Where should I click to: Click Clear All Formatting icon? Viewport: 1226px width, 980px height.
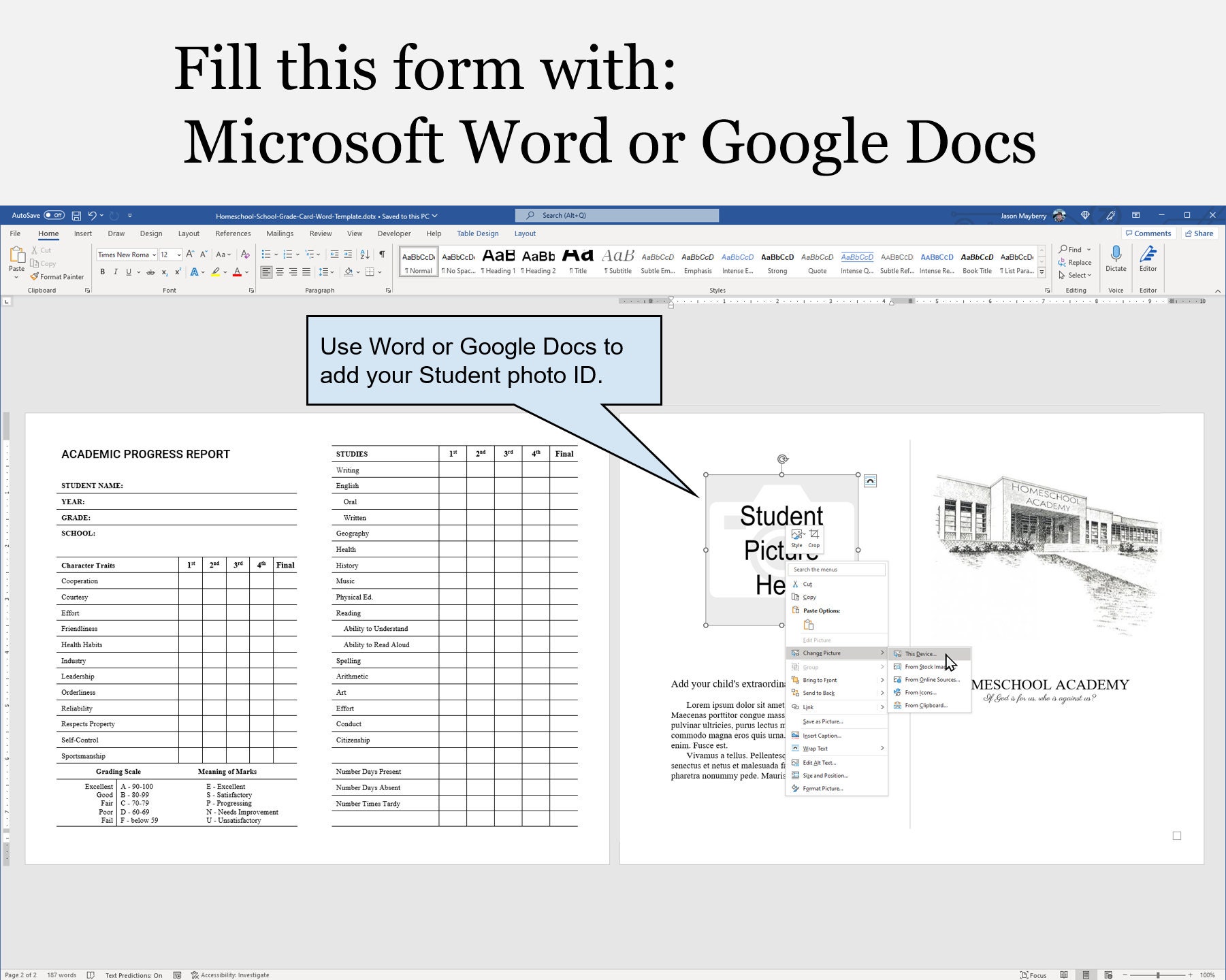pyautogui.click(x=245, y=255)
